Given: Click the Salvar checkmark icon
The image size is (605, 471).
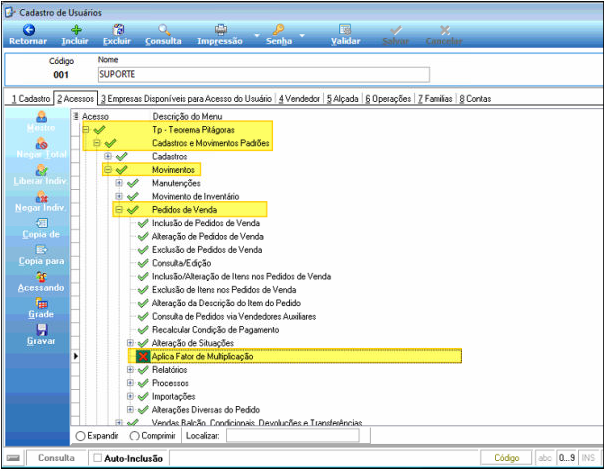Looking at the screenshot, I should (x=396, y=30).
